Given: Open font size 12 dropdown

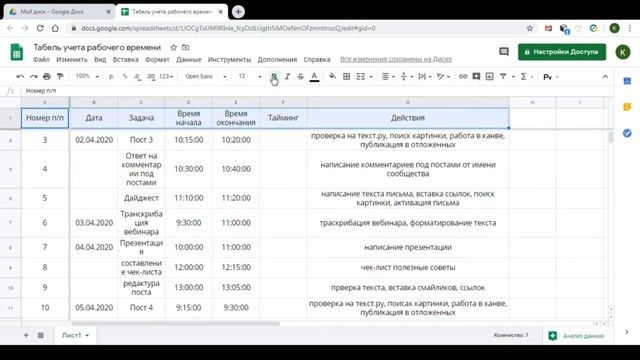Looking at the screenshot, I should pos(250,76).
